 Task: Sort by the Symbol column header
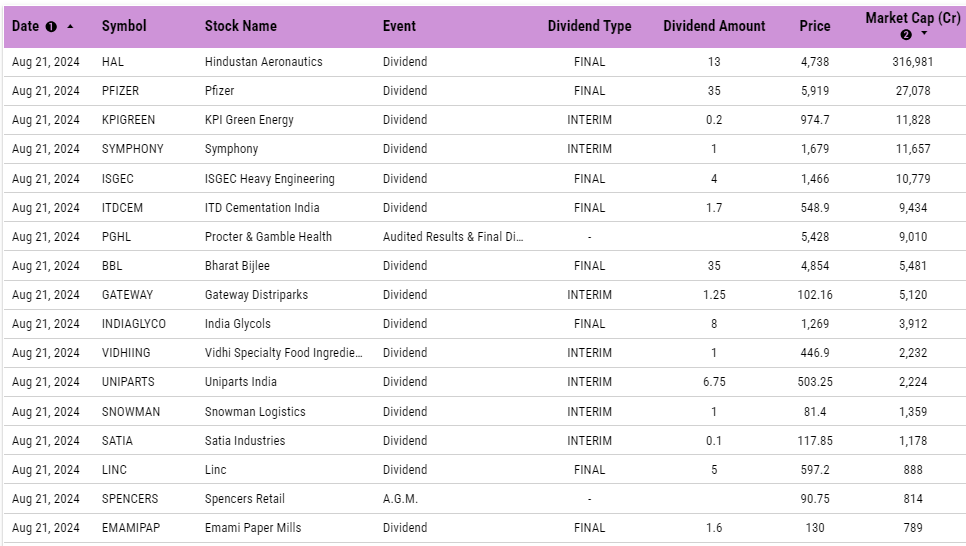coord(124,26)
